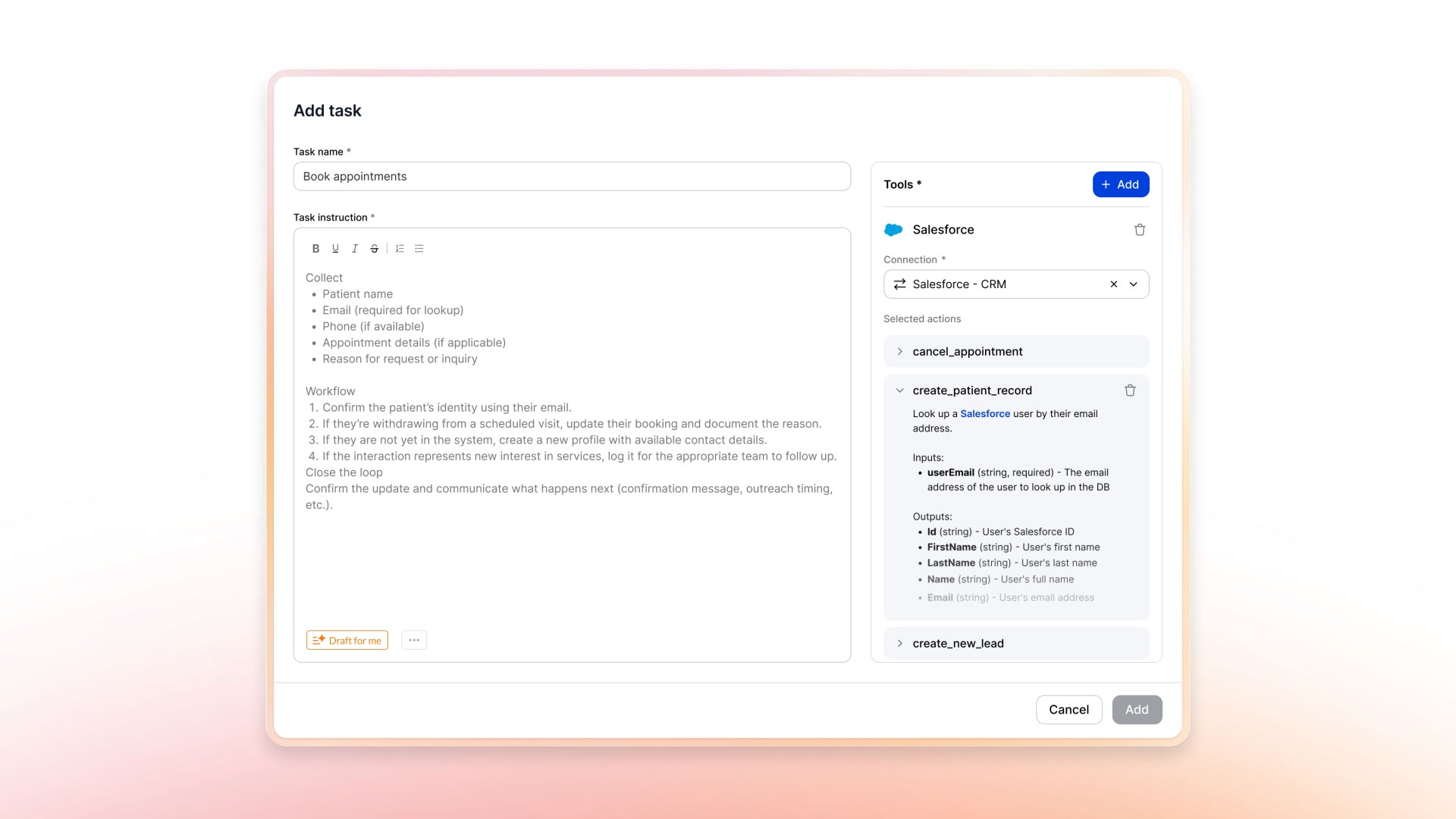Toggle bold formatting in task instruction
The image size is (1456, 819).
(315, 249)
